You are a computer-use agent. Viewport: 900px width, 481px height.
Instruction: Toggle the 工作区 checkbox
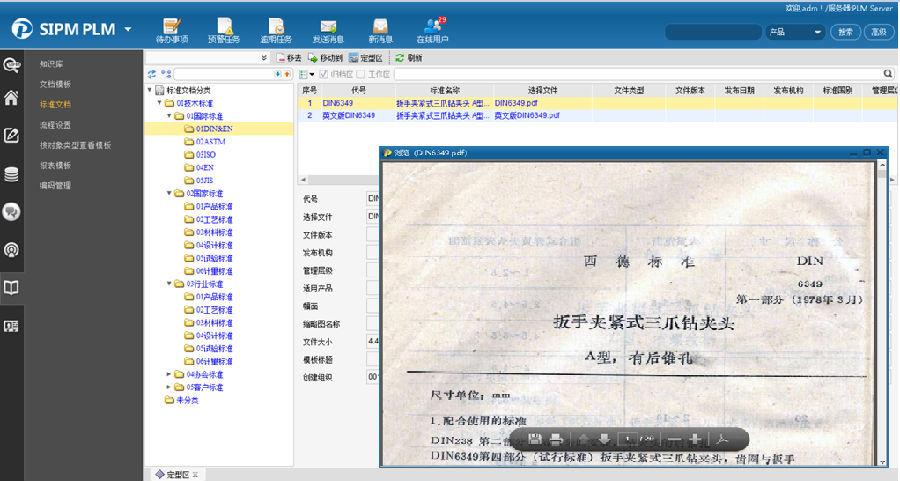point(360,74)
